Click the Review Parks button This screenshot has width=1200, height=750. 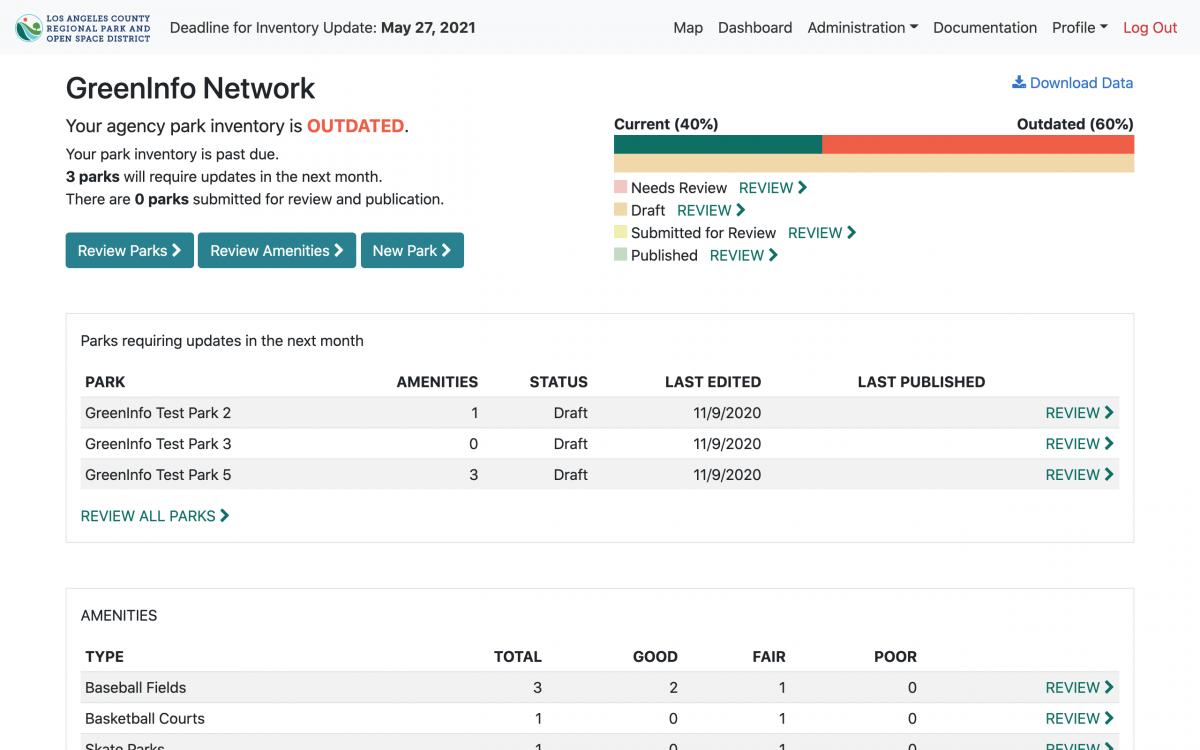point(130,250)
